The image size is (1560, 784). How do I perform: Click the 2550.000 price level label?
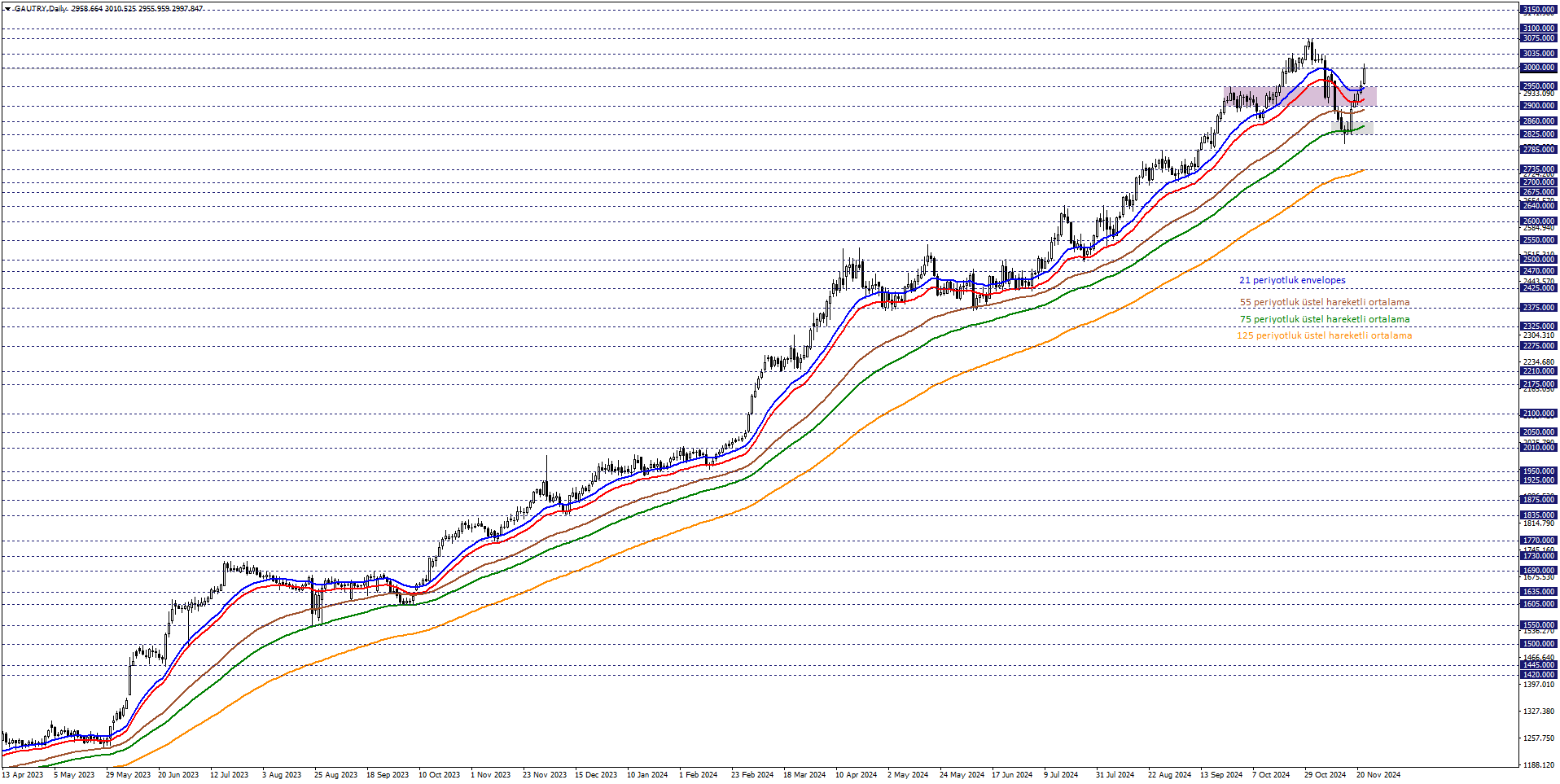[x=1538, y=240]
